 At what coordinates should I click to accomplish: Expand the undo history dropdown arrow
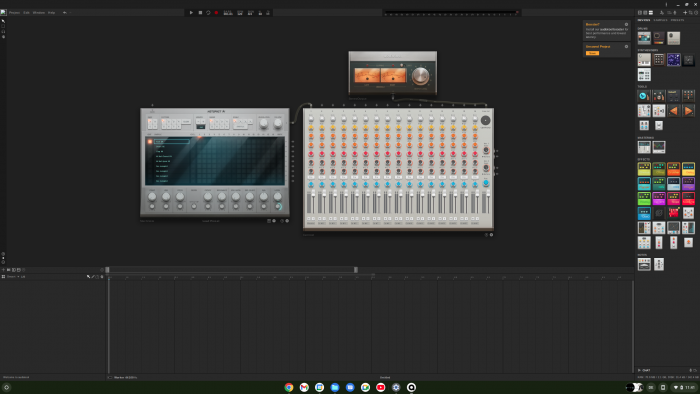(x=70, y=12)
